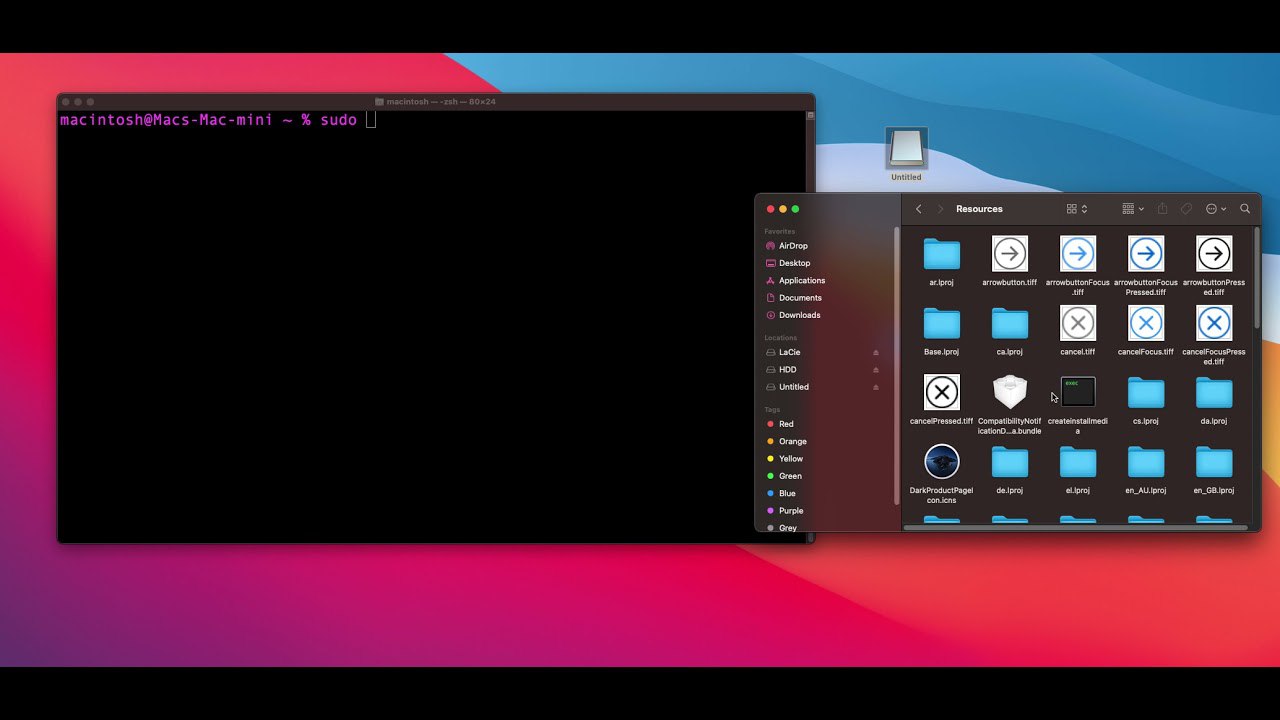Viewport: 1280px width, 720px height.
Task: Select the CompatibilityNotification bundle icon
Action: pyautogui.click(x=1010, y=392)
